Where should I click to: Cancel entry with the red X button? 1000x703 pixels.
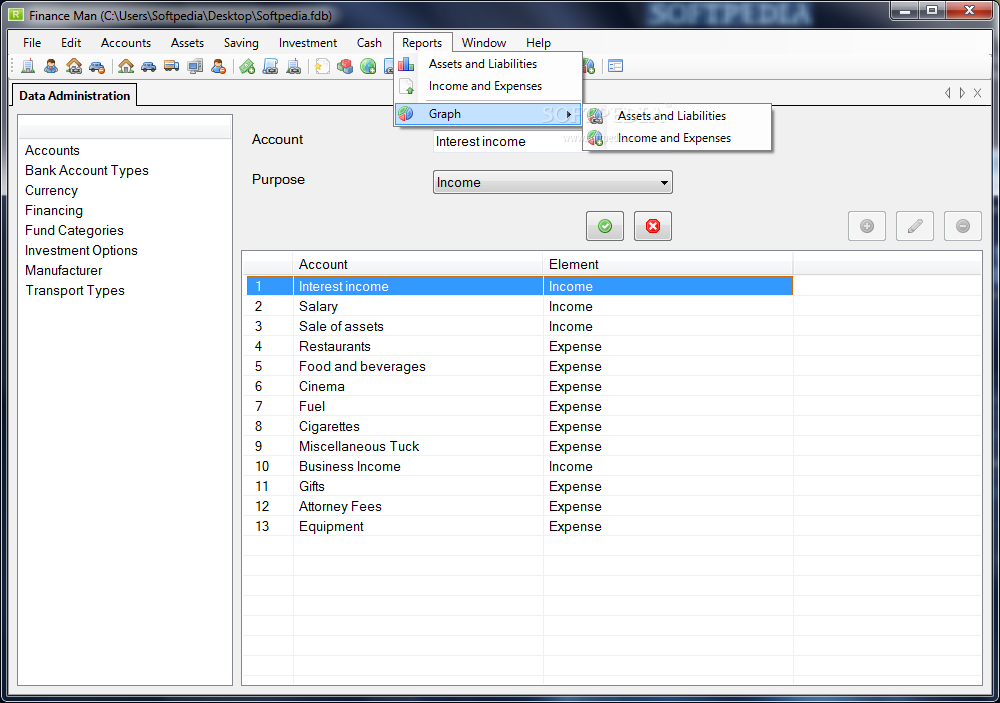coord(653,226)
